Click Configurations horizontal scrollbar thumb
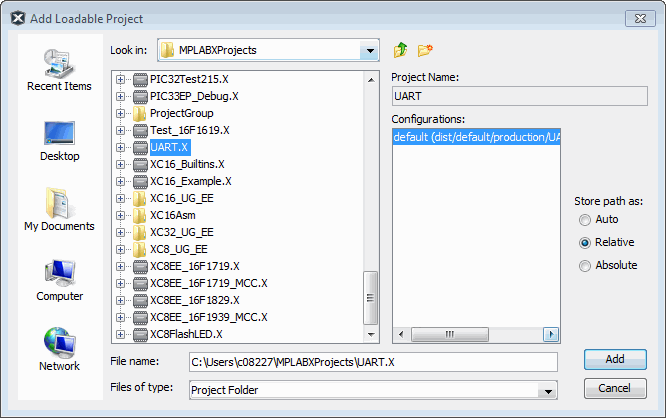 coord(450,334)
